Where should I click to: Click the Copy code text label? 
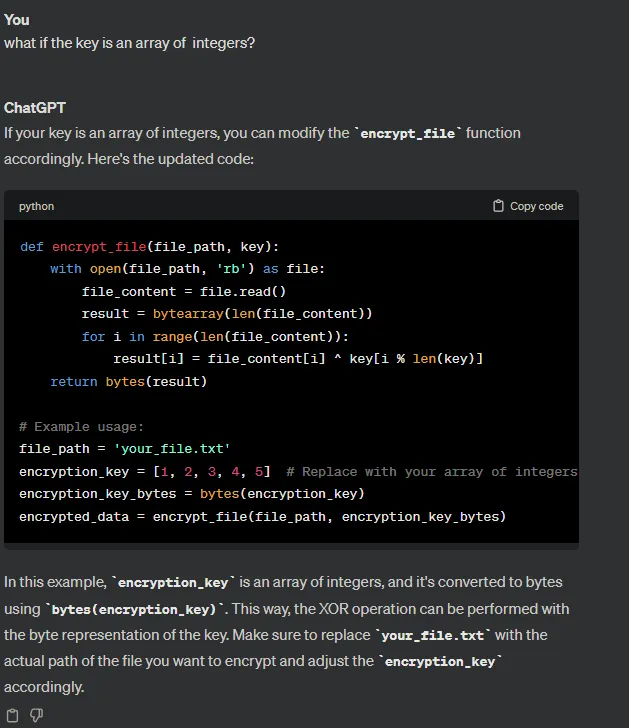(x=537, y=206)
